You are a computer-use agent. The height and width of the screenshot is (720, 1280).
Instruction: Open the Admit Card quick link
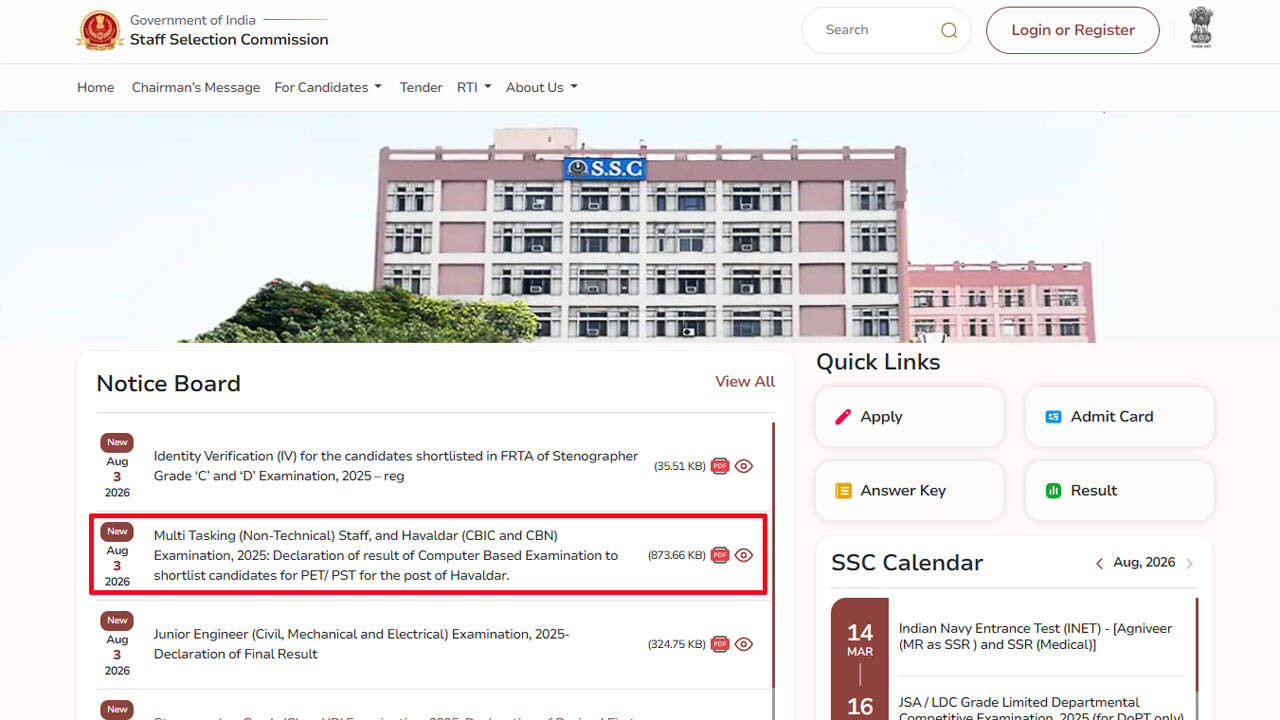click(1119, 417)
